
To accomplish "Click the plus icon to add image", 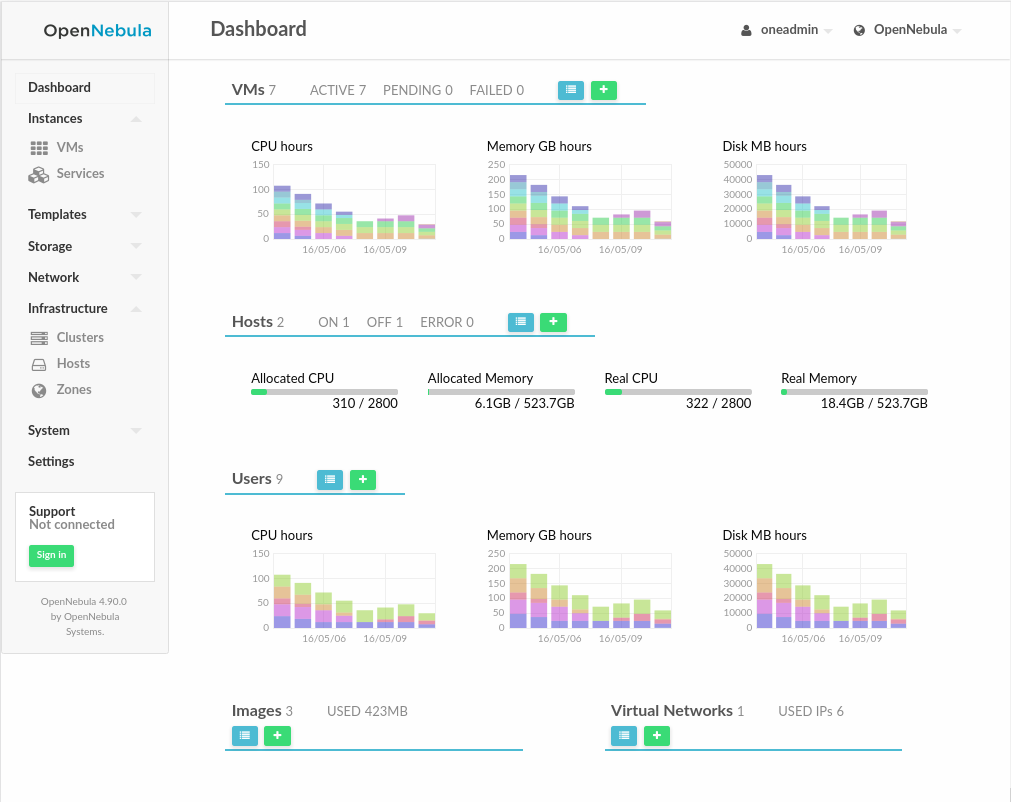I will point(277,736).
